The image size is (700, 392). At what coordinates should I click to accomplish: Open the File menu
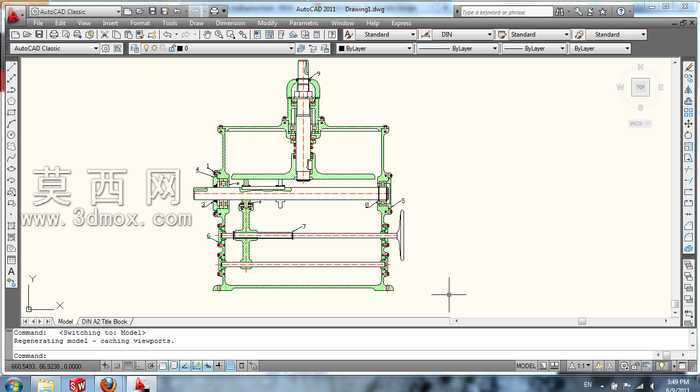pyautogui.click(x=38, y=23)
